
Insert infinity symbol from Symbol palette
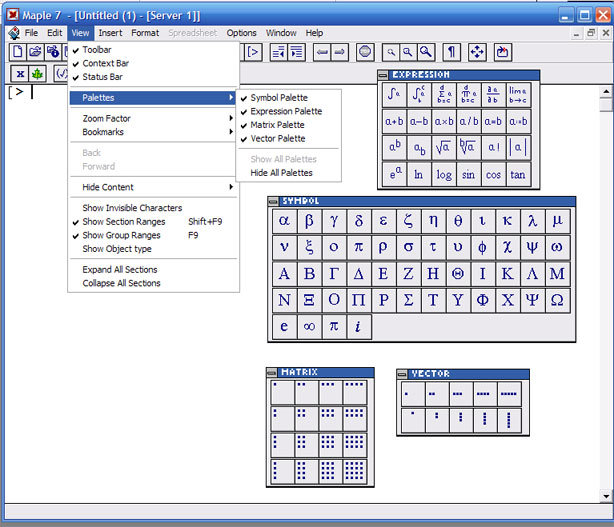pos(309,326)
